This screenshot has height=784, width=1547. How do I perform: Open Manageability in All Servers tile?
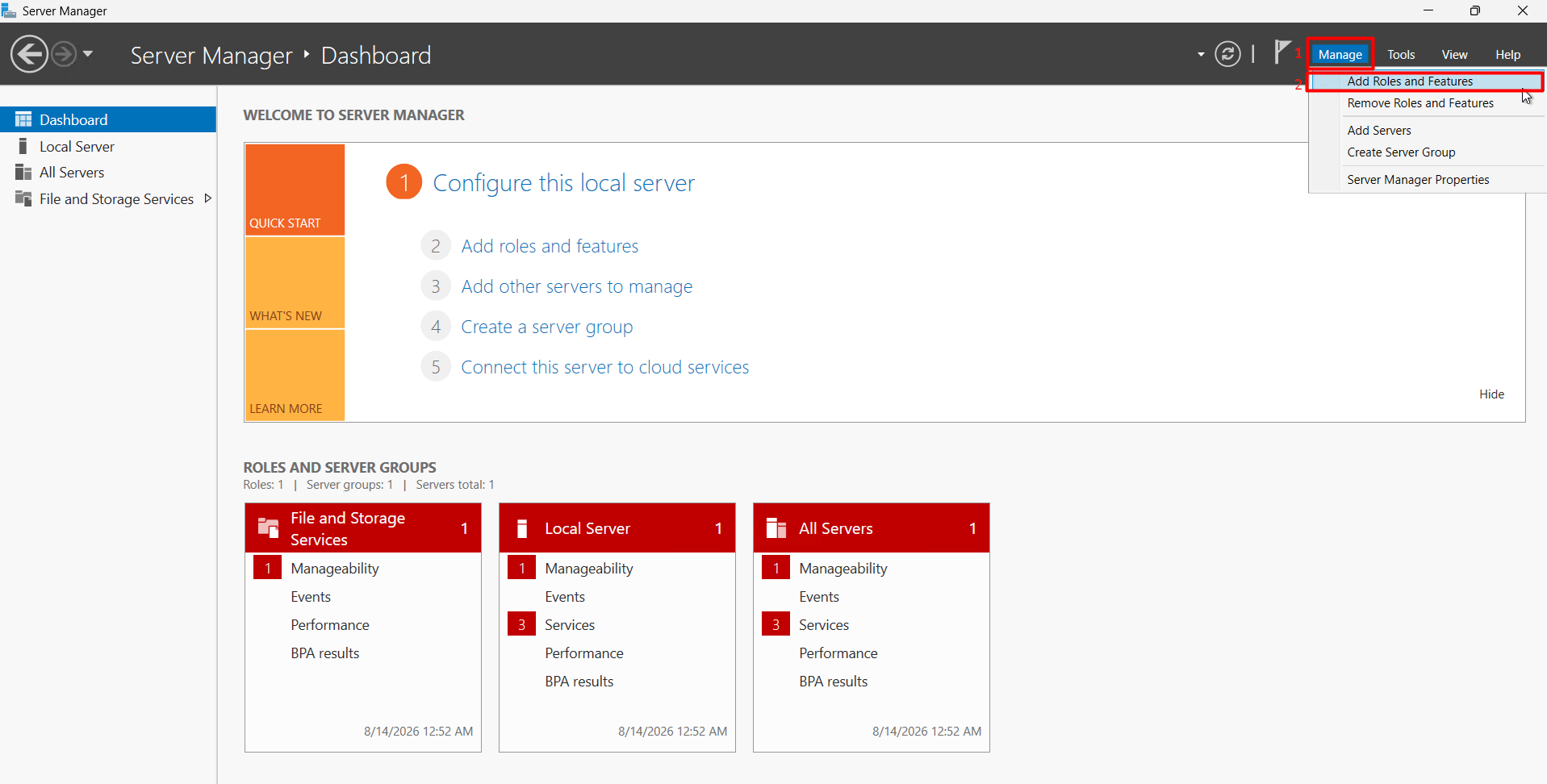pos(843,569)
